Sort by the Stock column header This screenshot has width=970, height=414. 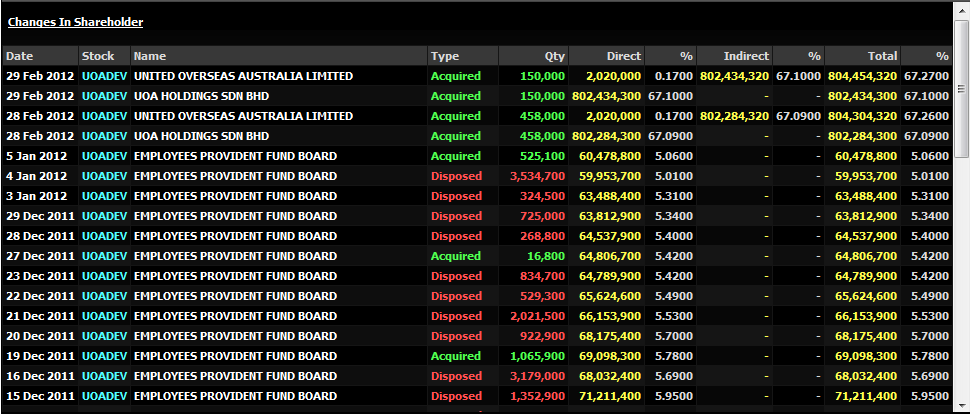point(105,56)
